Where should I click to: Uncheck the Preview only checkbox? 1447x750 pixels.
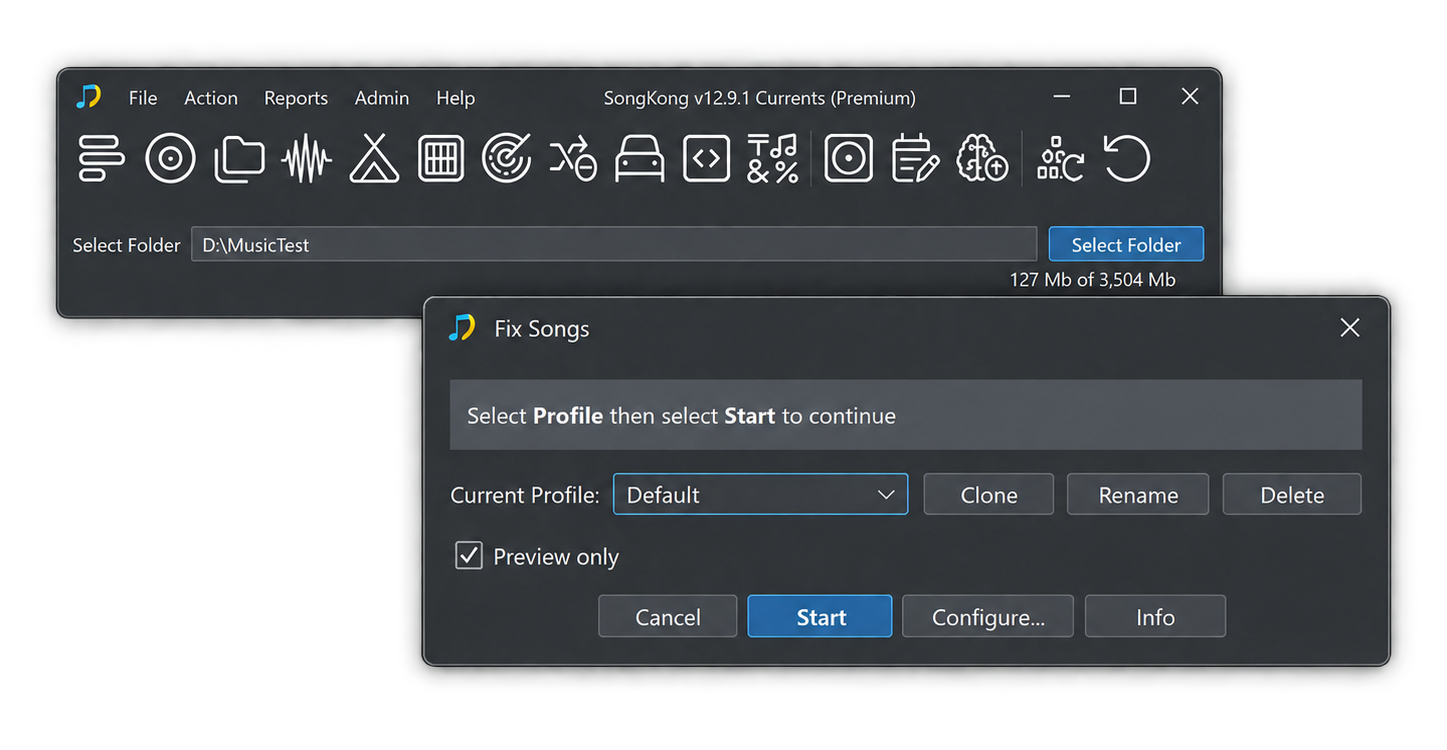click(469, 556)
